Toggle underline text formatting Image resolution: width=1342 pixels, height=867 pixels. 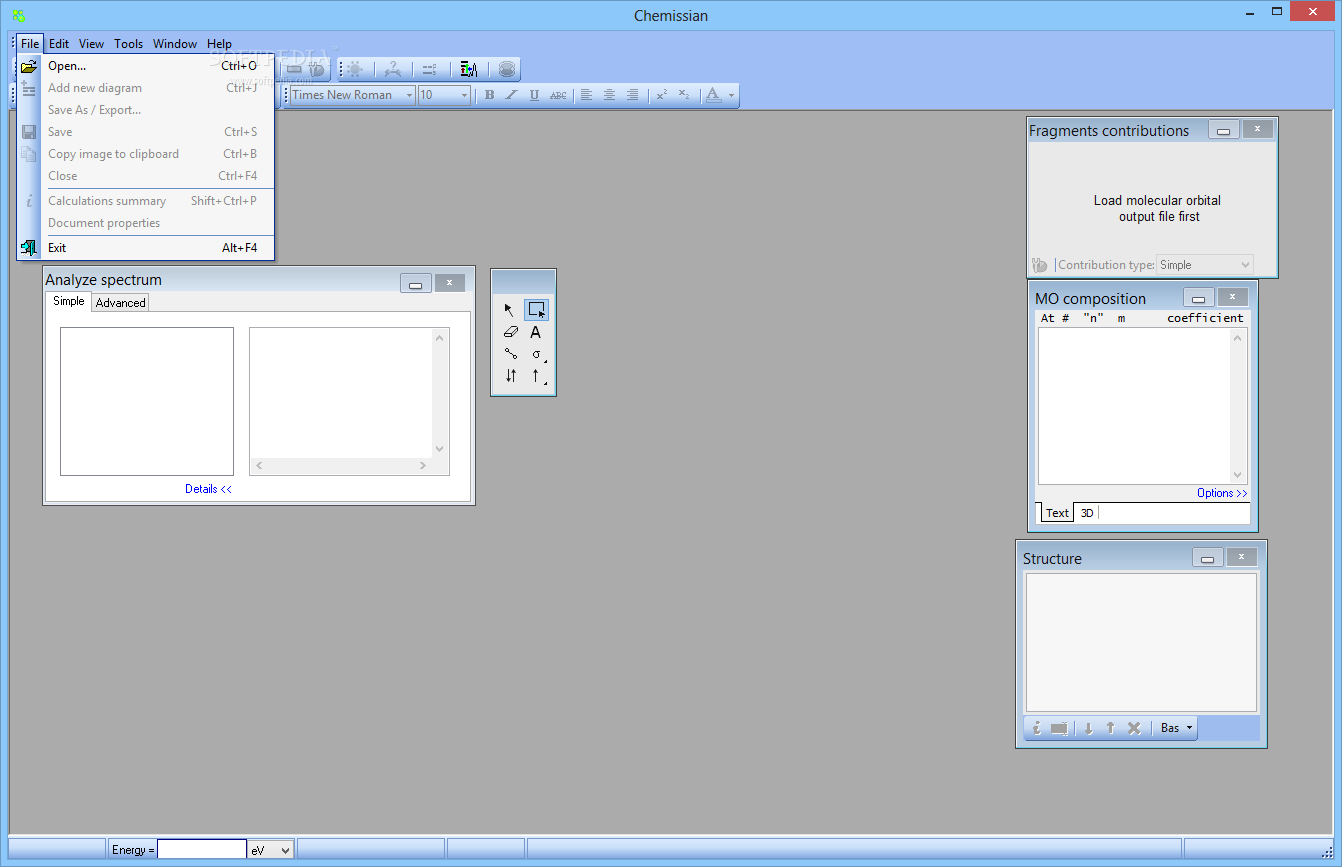click(534, 95)
